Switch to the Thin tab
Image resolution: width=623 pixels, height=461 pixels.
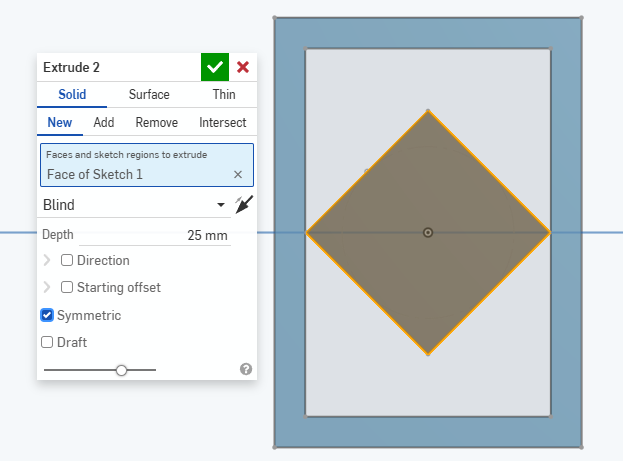[224, 95]
